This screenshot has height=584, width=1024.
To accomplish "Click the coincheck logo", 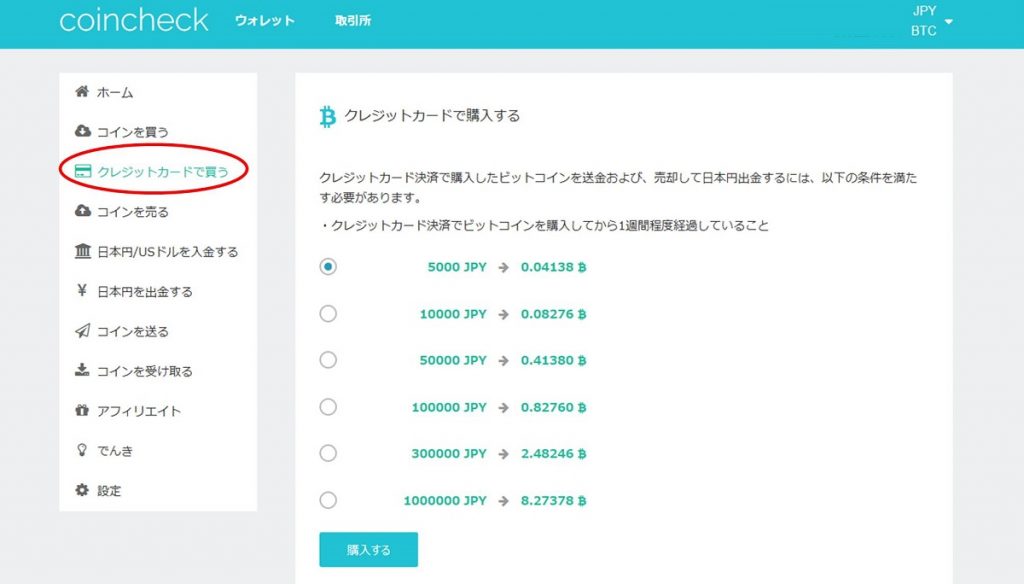I will tap(134, 20).
